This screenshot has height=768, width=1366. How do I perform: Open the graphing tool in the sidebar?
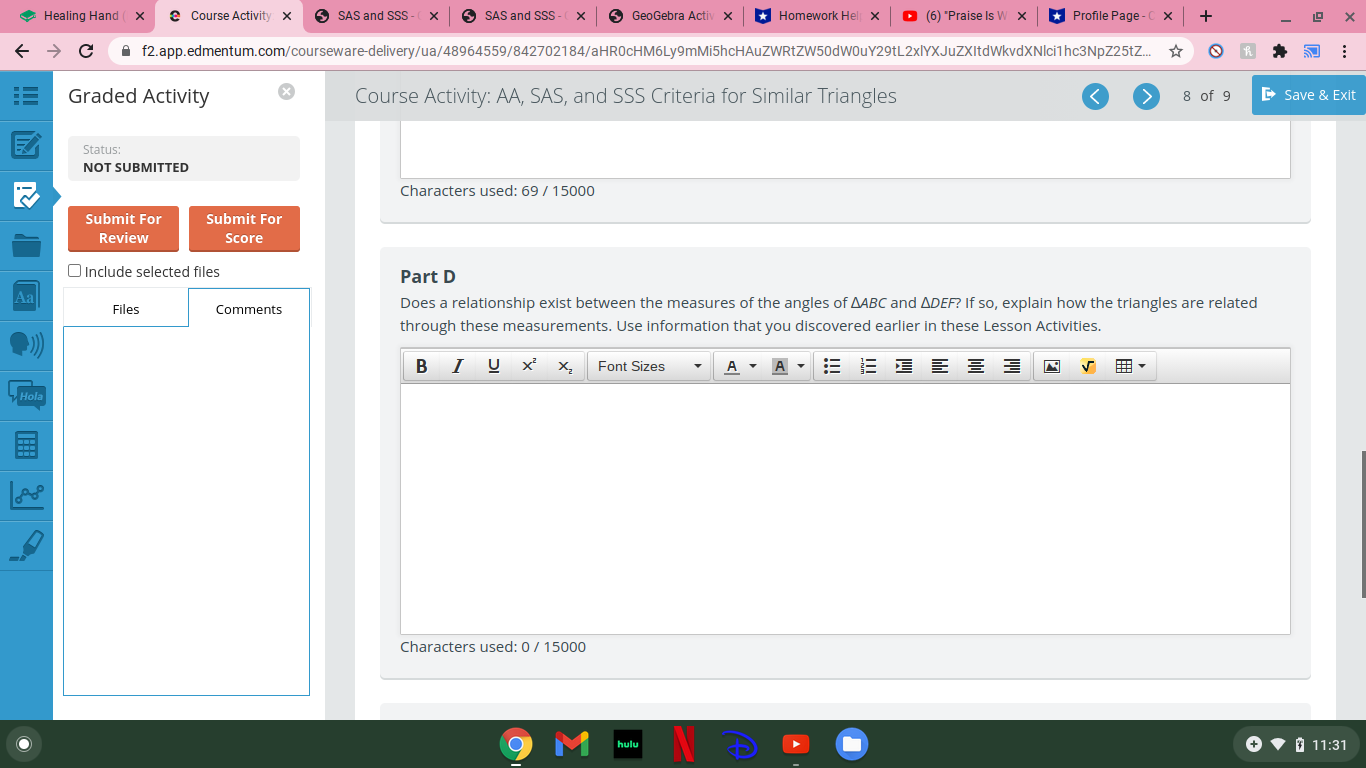26,495
